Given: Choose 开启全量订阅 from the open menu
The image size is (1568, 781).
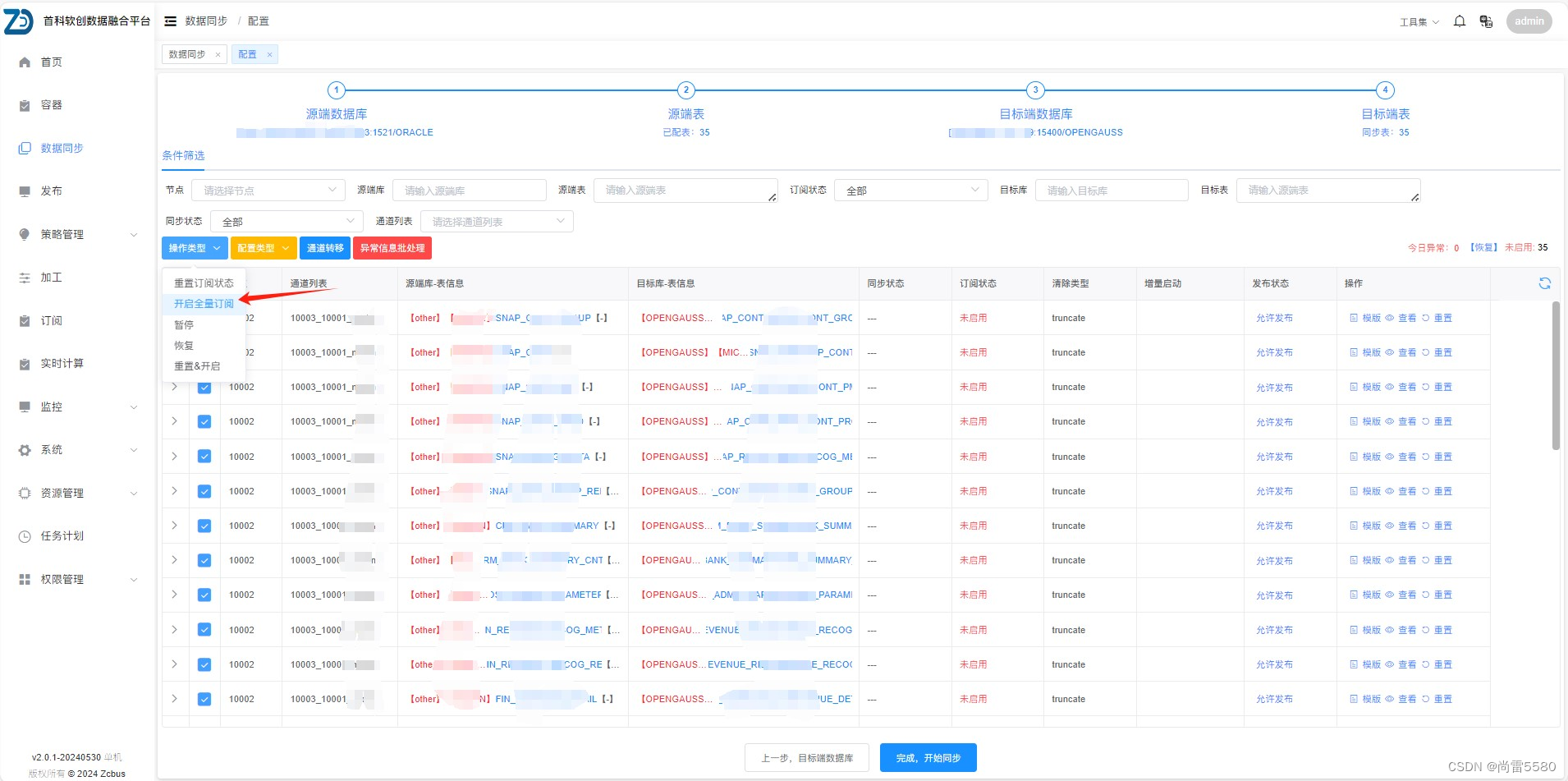Looking at the screenshot, I should pyautogui.click(x=204, y=304).
